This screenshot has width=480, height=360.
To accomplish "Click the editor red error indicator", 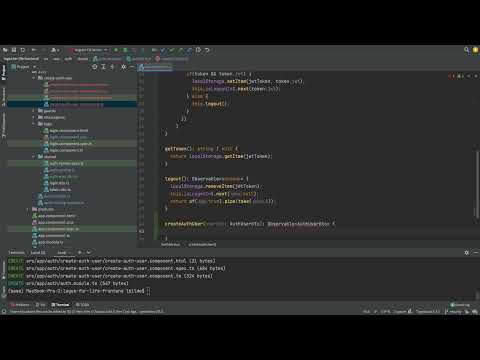I will pyautogui.click(x=451, y=76).
